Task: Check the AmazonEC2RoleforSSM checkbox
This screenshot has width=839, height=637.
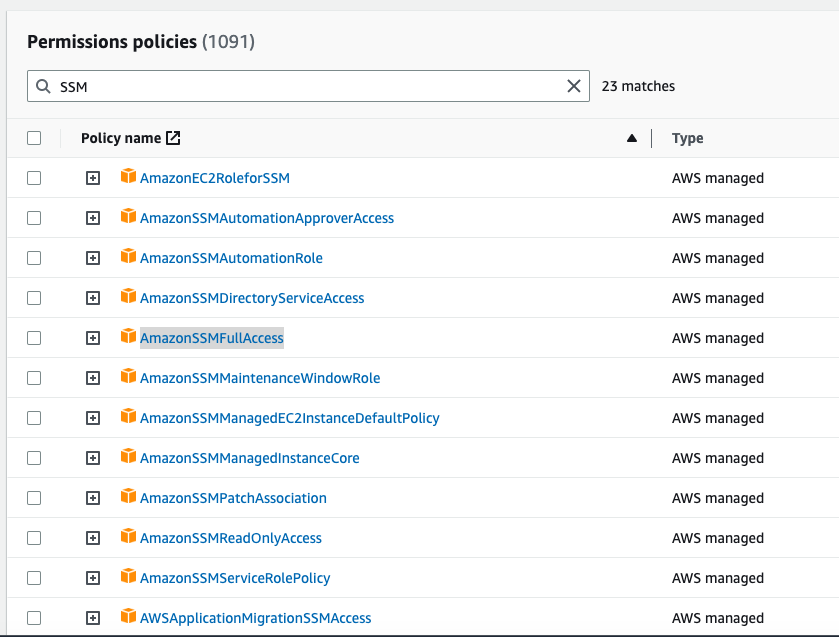Action: coord(34,178)
